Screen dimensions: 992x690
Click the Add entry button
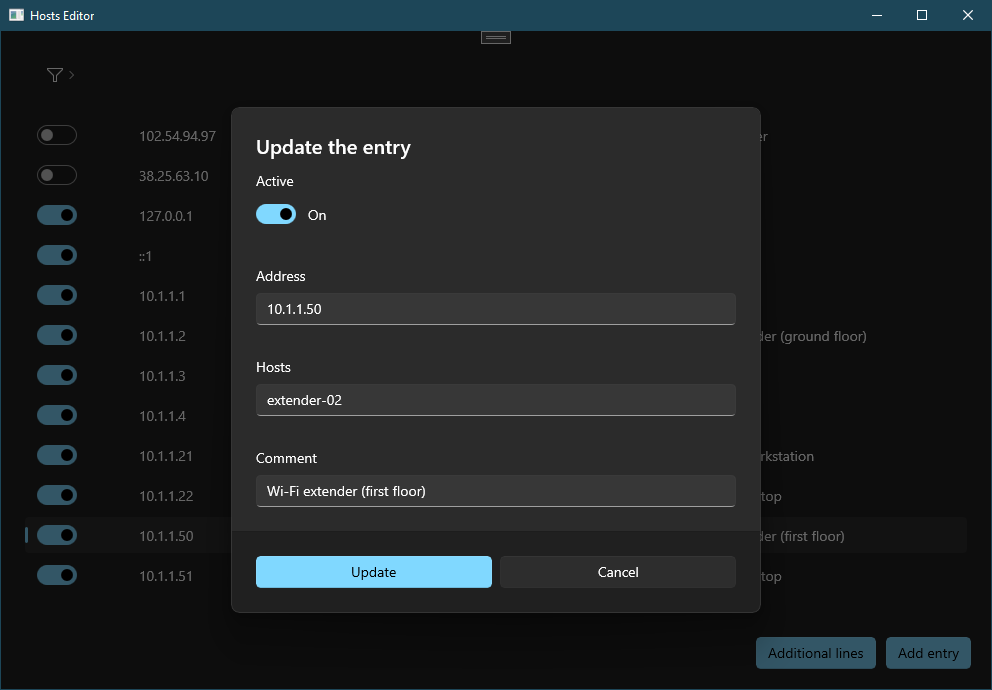click(928, 653)
